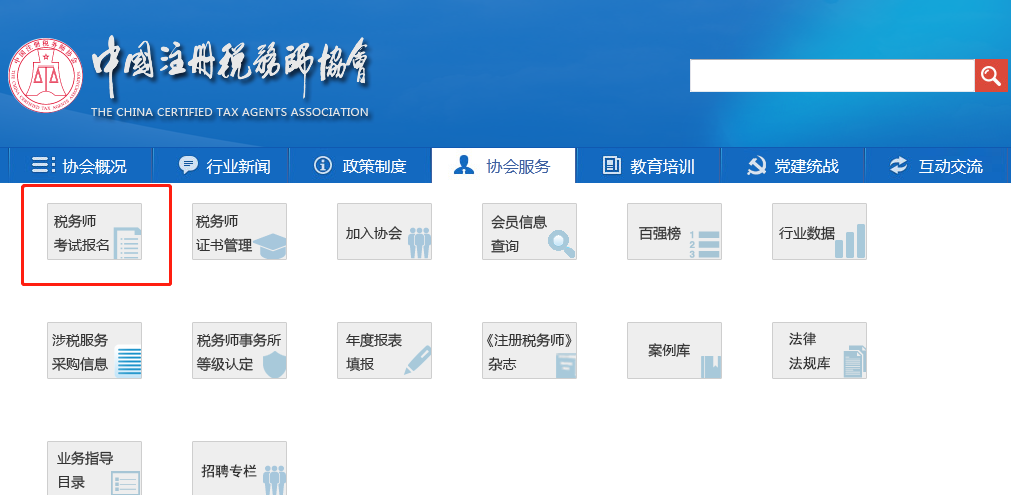This screenshot has width=1011, height=495.
Task: Click the refresh arrows icon beside 互动交流
Action: coord(898,165)
